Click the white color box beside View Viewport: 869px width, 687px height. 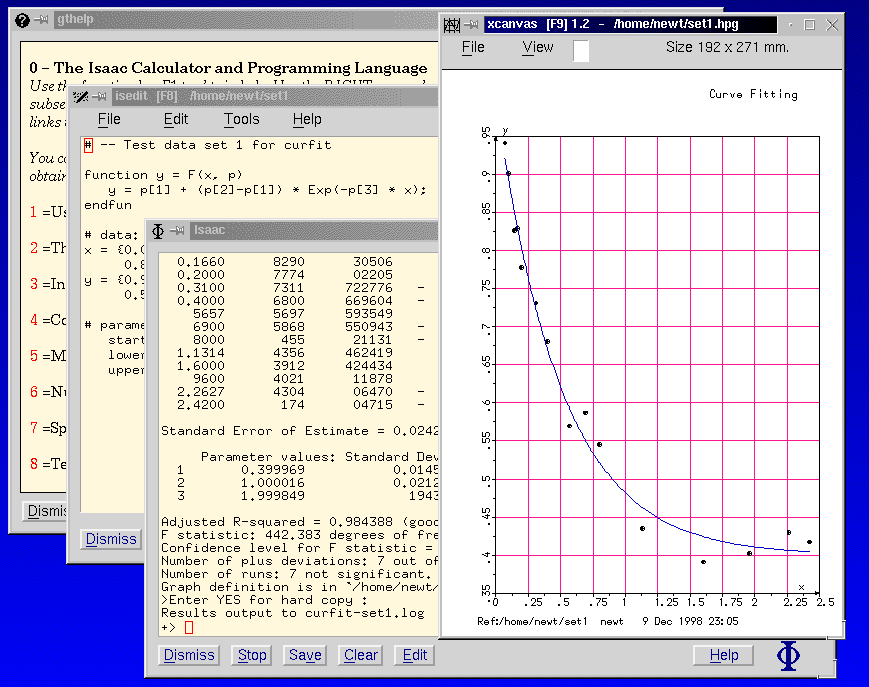581,49
